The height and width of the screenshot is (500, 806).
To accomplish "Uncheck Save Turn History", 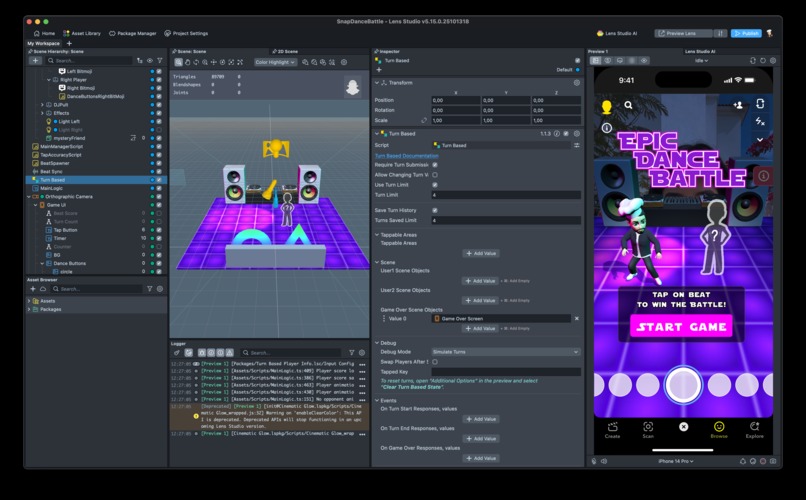I will point(435,210).
